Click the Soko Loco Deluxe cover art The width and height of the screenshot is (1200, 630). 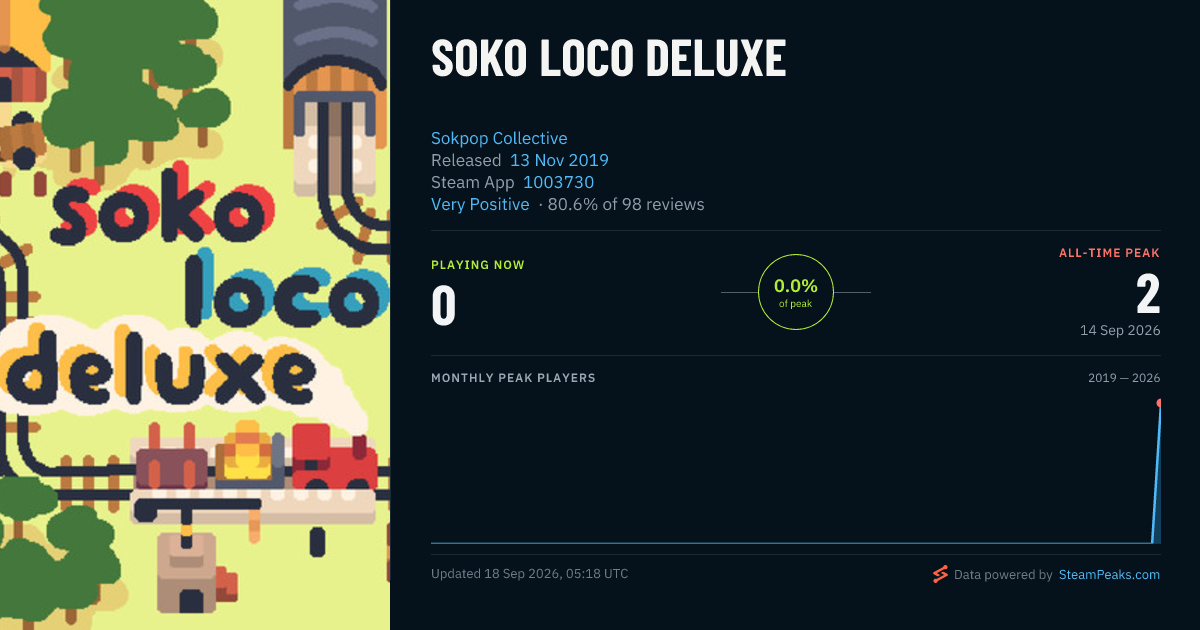click(195, 315)
